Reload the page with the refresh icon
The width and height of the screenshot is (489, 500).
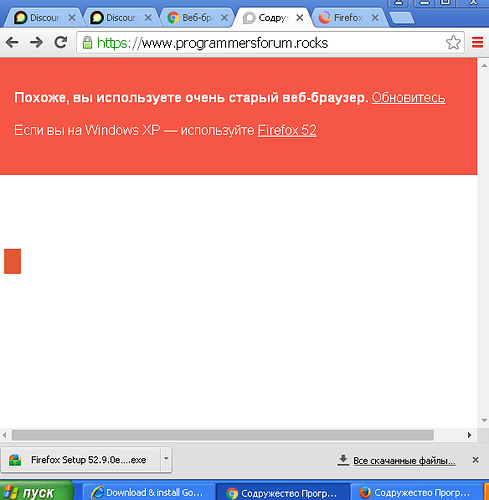click(61, 42)
